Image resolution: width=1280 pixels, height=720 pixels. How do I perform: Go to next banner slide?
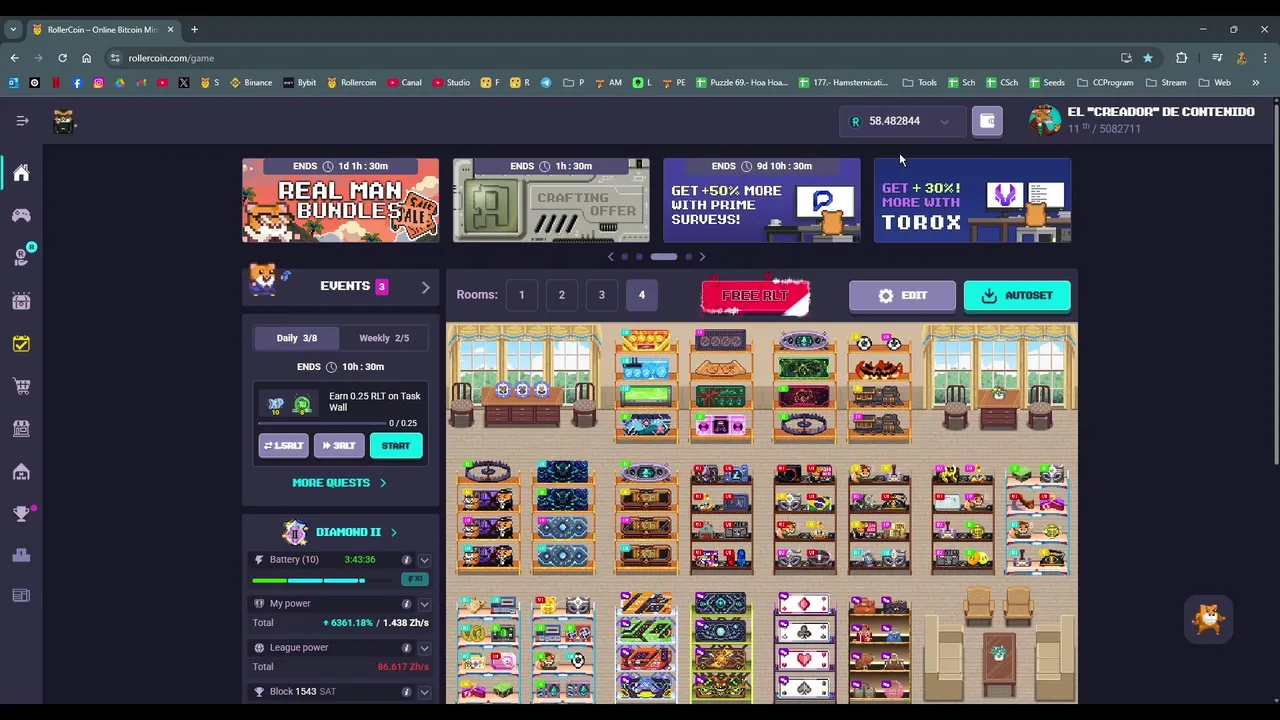coord(702,257)
